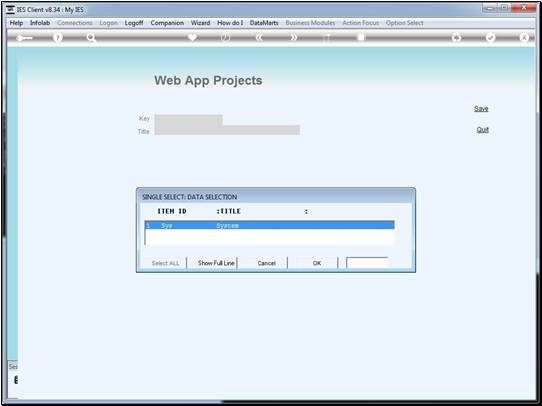The image size is (542, 406).
Task: Open the question mark help icon
Action: tap(58, 37)
